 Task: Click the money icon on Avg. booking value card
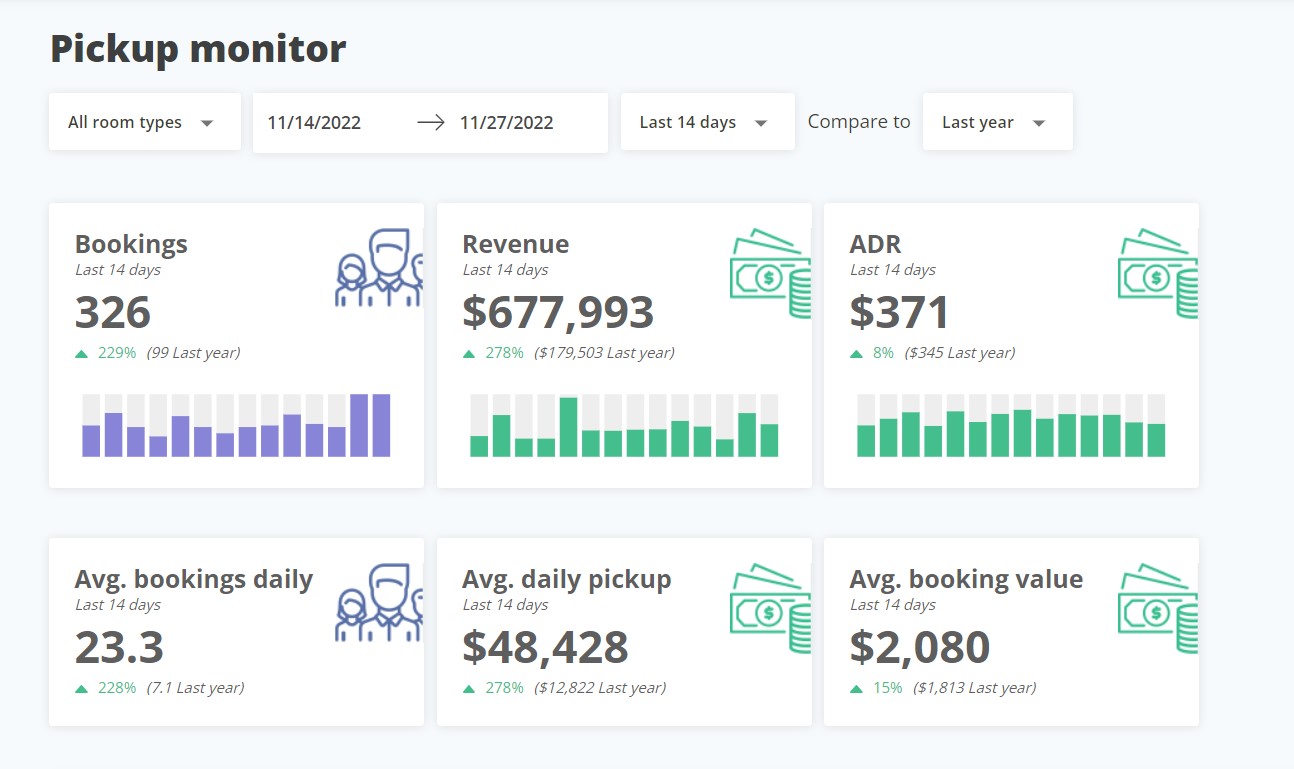tap(1158, 607)
